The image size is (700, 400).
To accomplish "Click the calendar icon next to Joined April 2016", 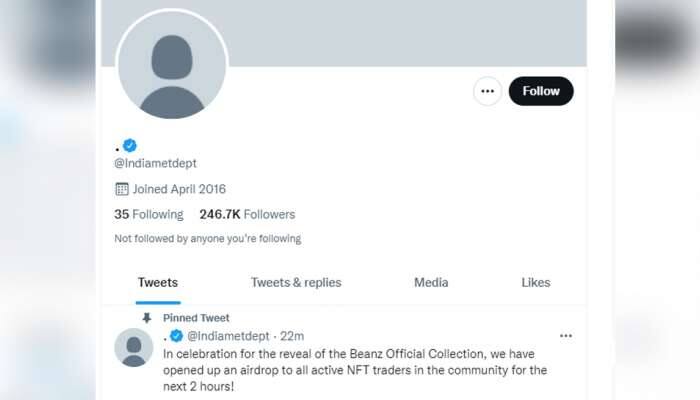I will [x=122, y=189].
